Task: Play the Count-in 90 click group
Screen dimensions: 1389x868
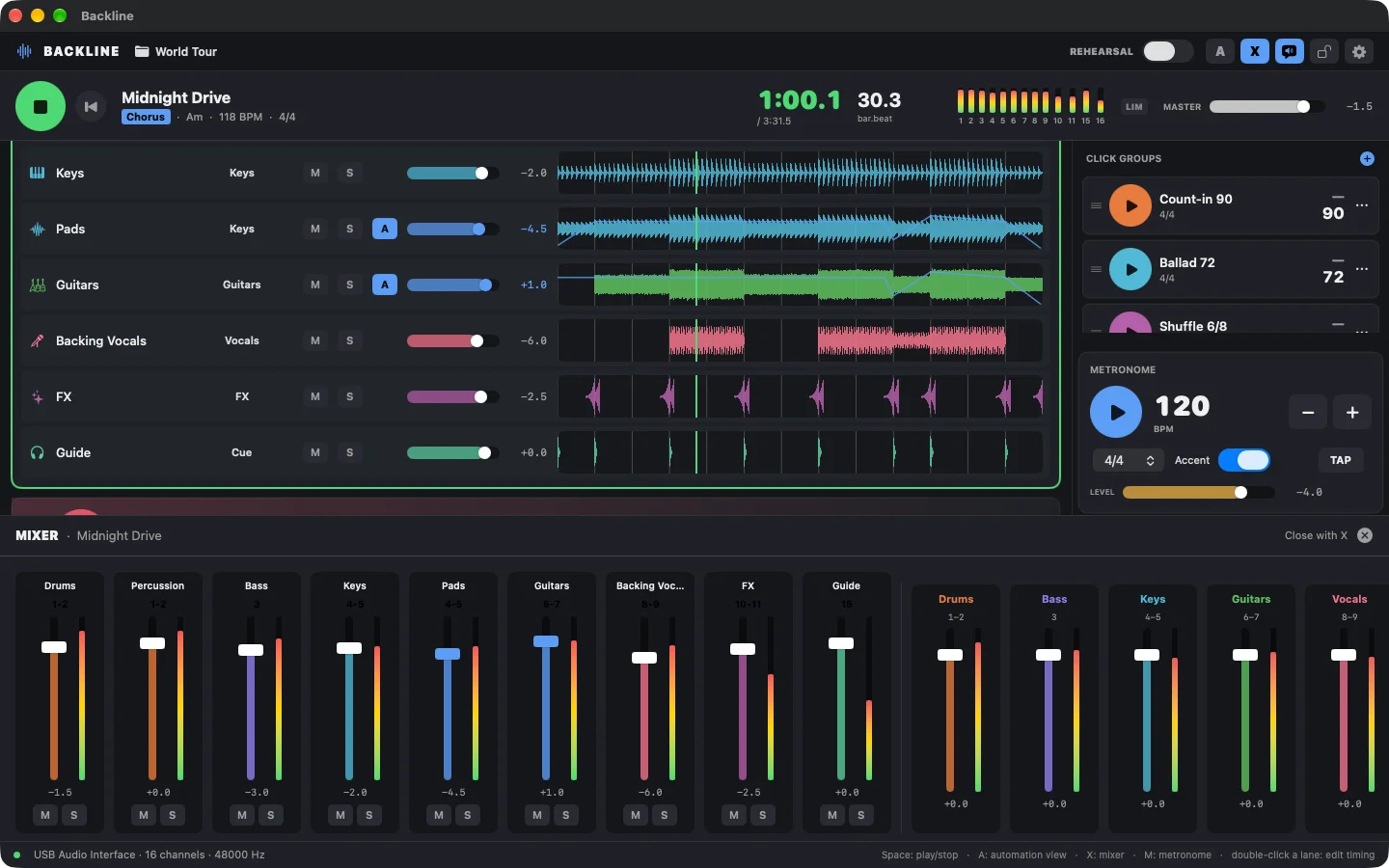Action: (x=1130, y=205)
